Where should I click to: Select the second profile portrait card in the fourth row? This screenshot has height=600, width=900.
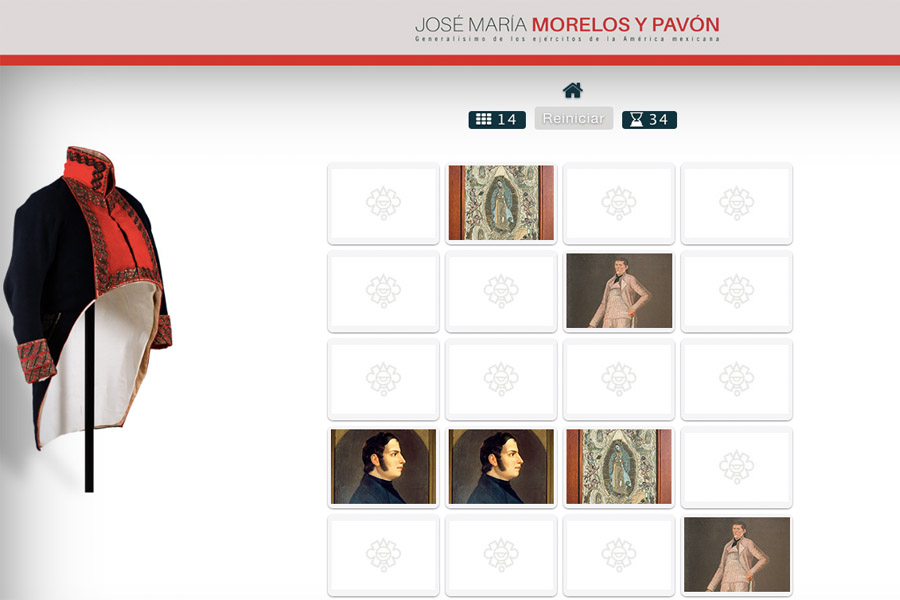coord(501,467)
